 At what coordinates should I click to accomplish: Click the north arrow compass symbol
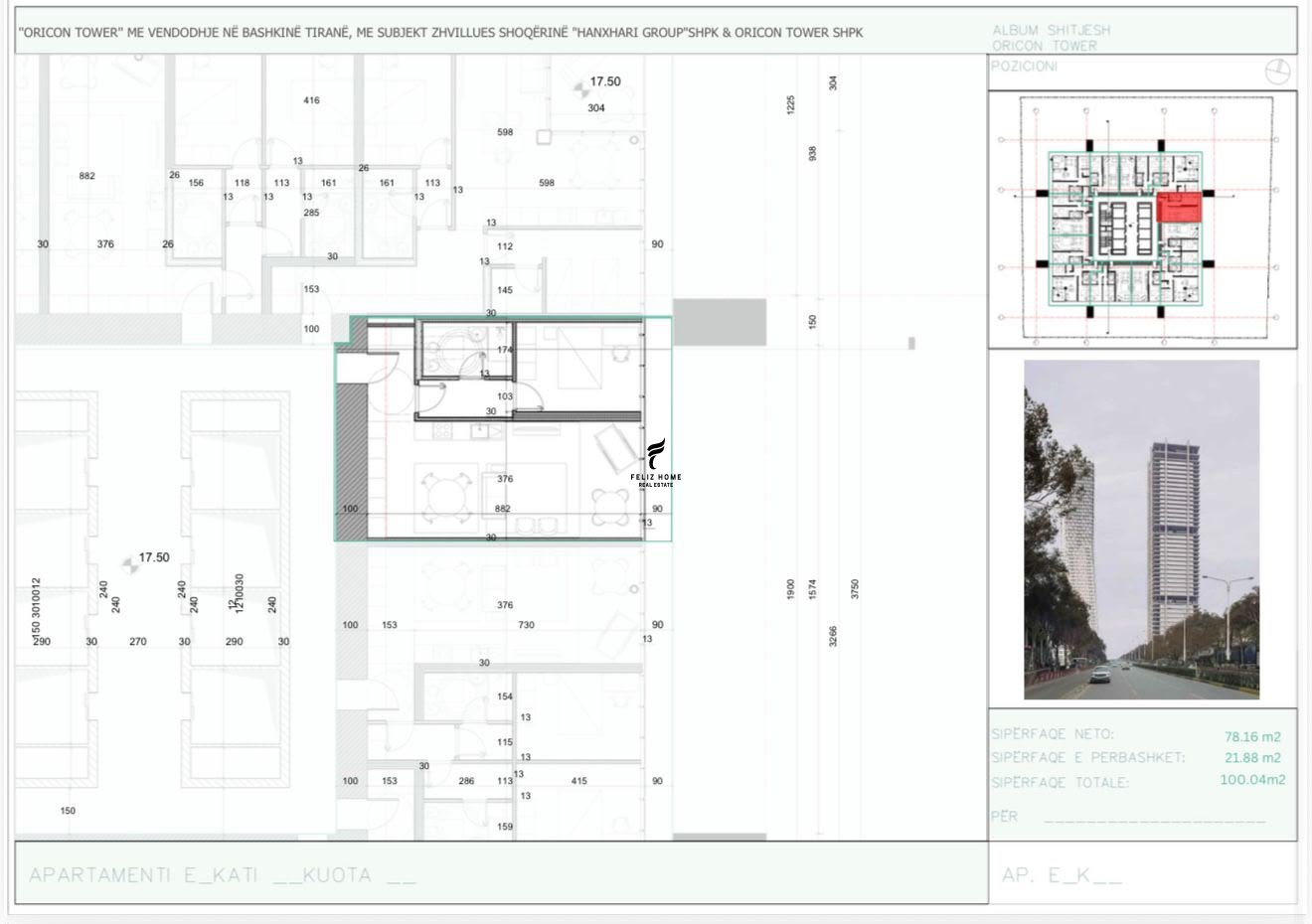pos(1277,72)
